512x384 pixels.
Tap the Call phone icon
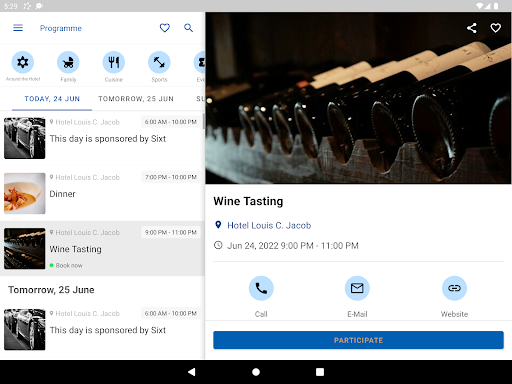(x=261, y=288)
